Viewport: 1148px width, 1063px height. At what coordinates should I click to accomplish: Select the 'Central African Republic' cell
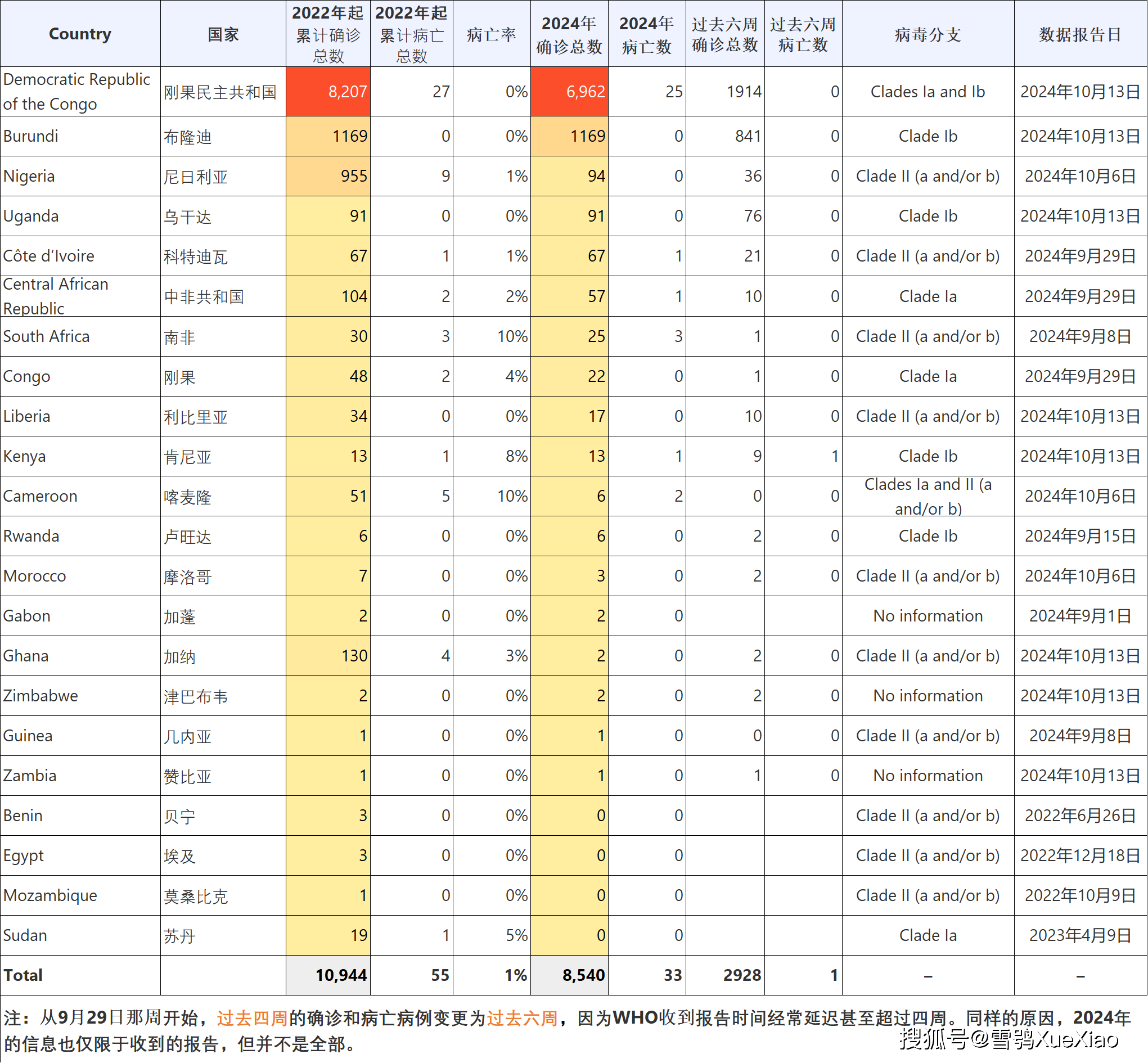80,296
